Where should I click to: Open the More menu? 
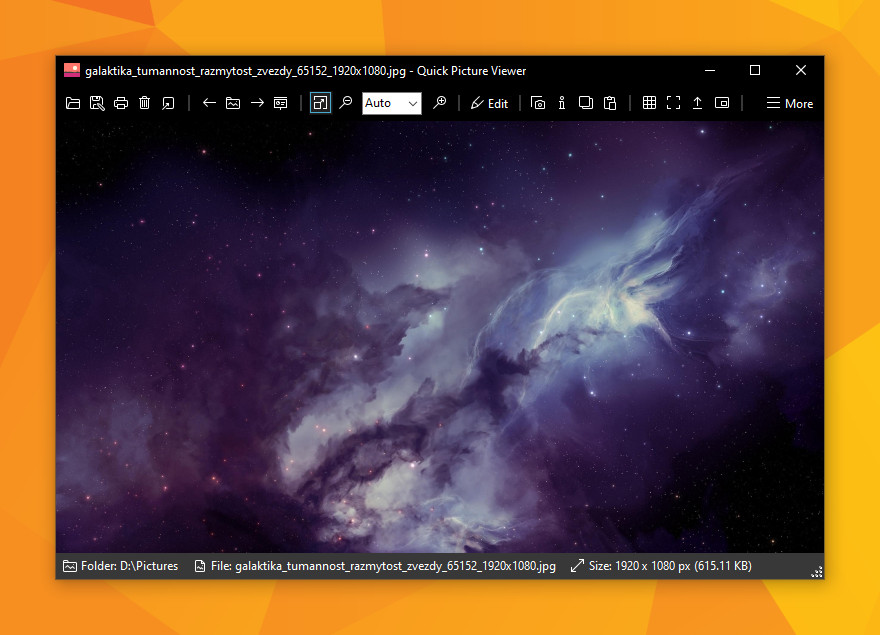coord(790,103)
